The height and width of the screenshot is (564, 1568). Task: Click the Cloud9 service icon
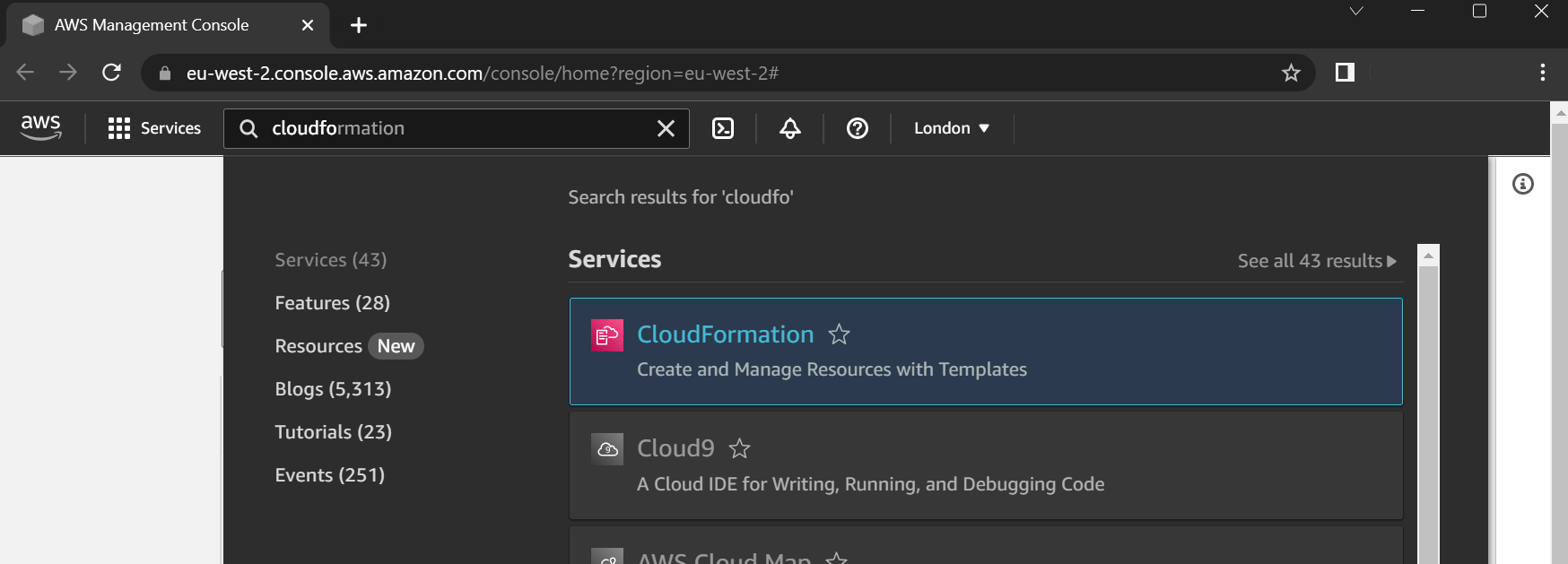[607, 449]
